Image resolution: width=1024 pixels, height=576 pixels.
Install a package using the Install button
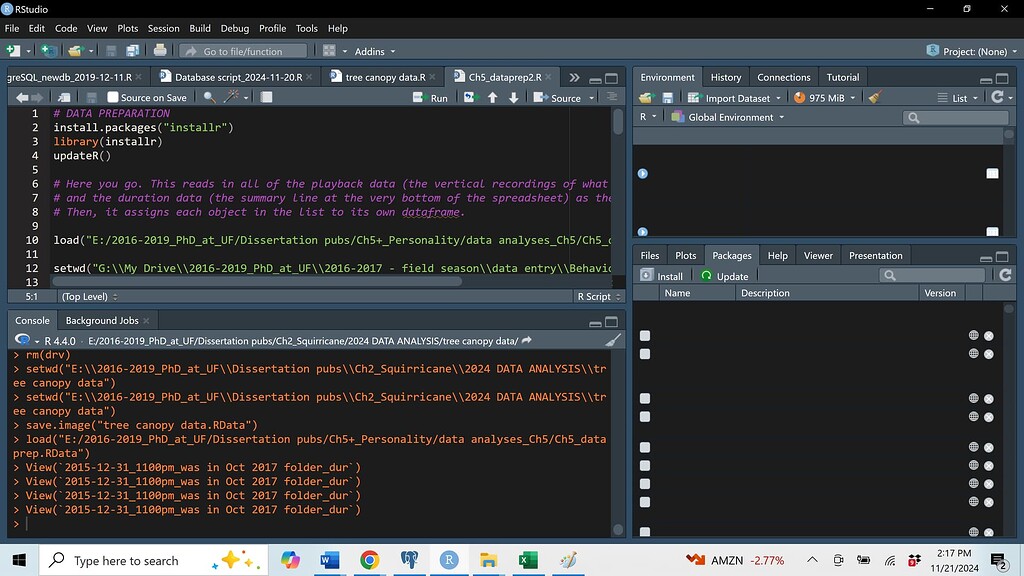[663, 274]
